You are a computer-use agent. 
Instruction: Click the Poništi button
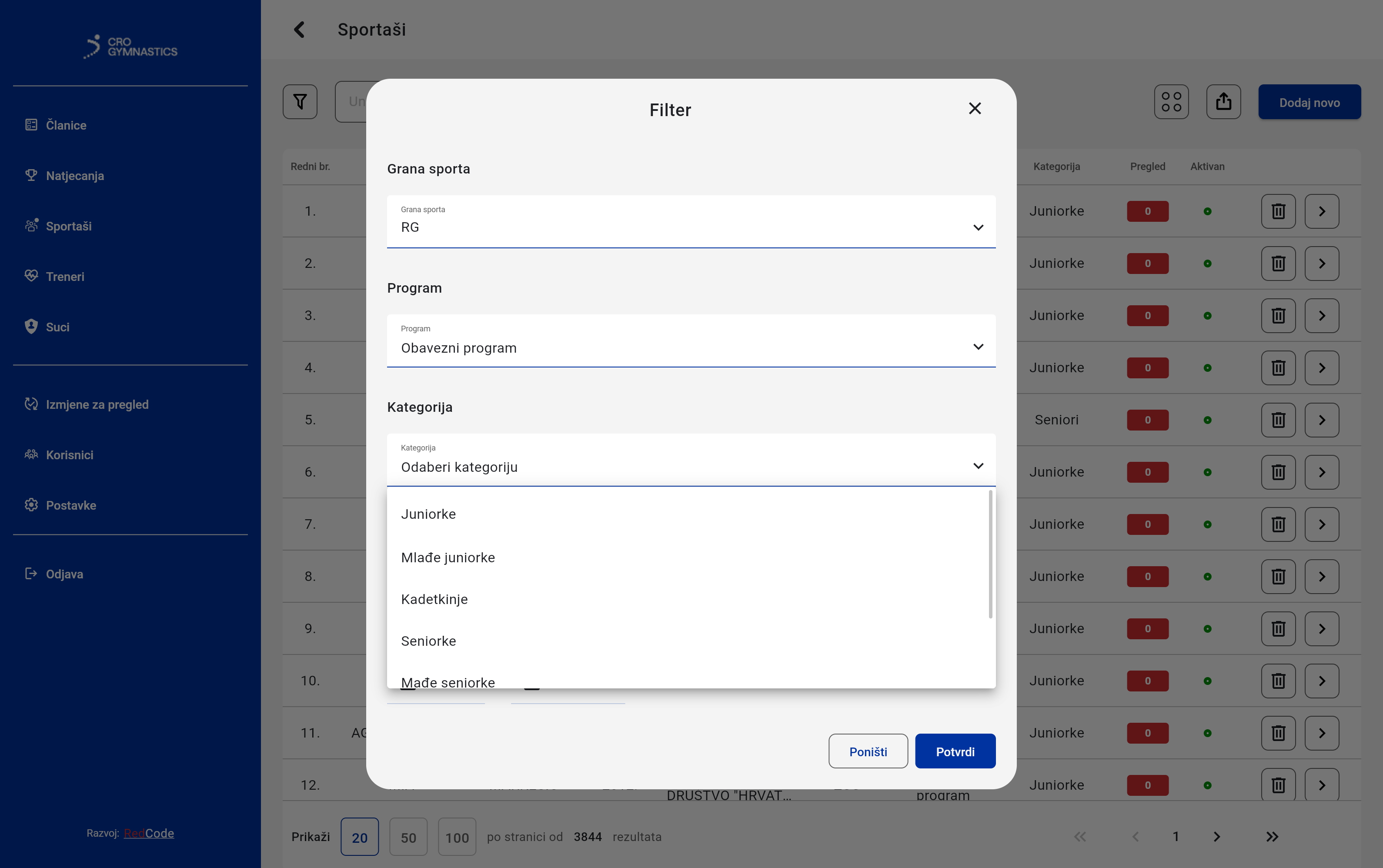coord(868,751)
